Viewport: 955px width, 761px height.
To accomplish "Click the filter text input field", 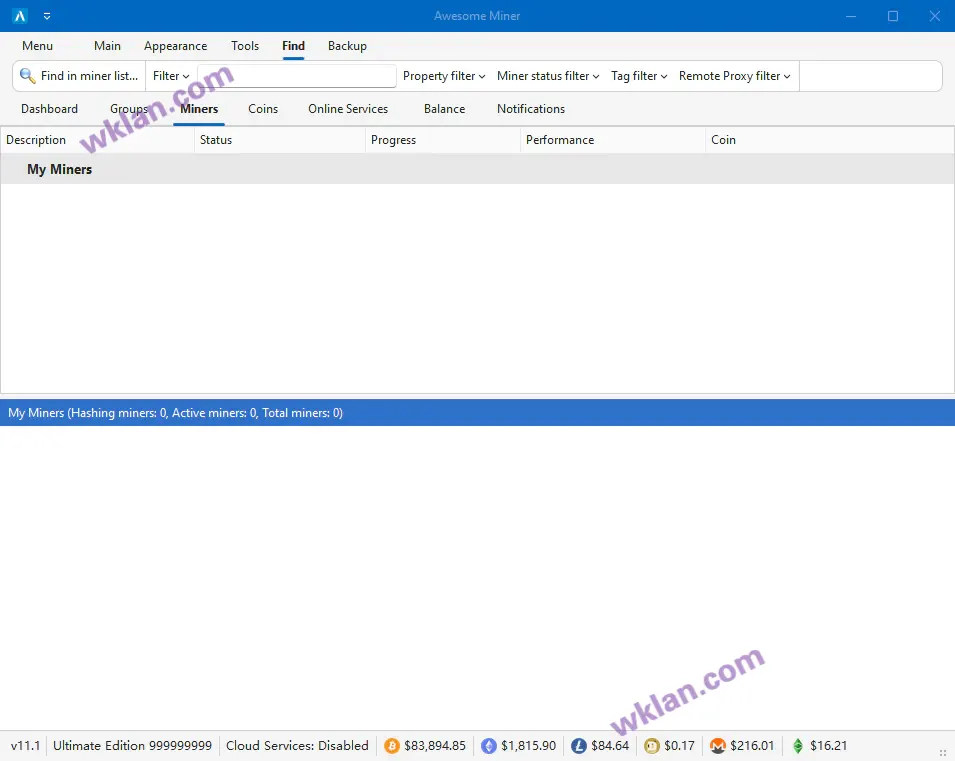I will (297, 76).
